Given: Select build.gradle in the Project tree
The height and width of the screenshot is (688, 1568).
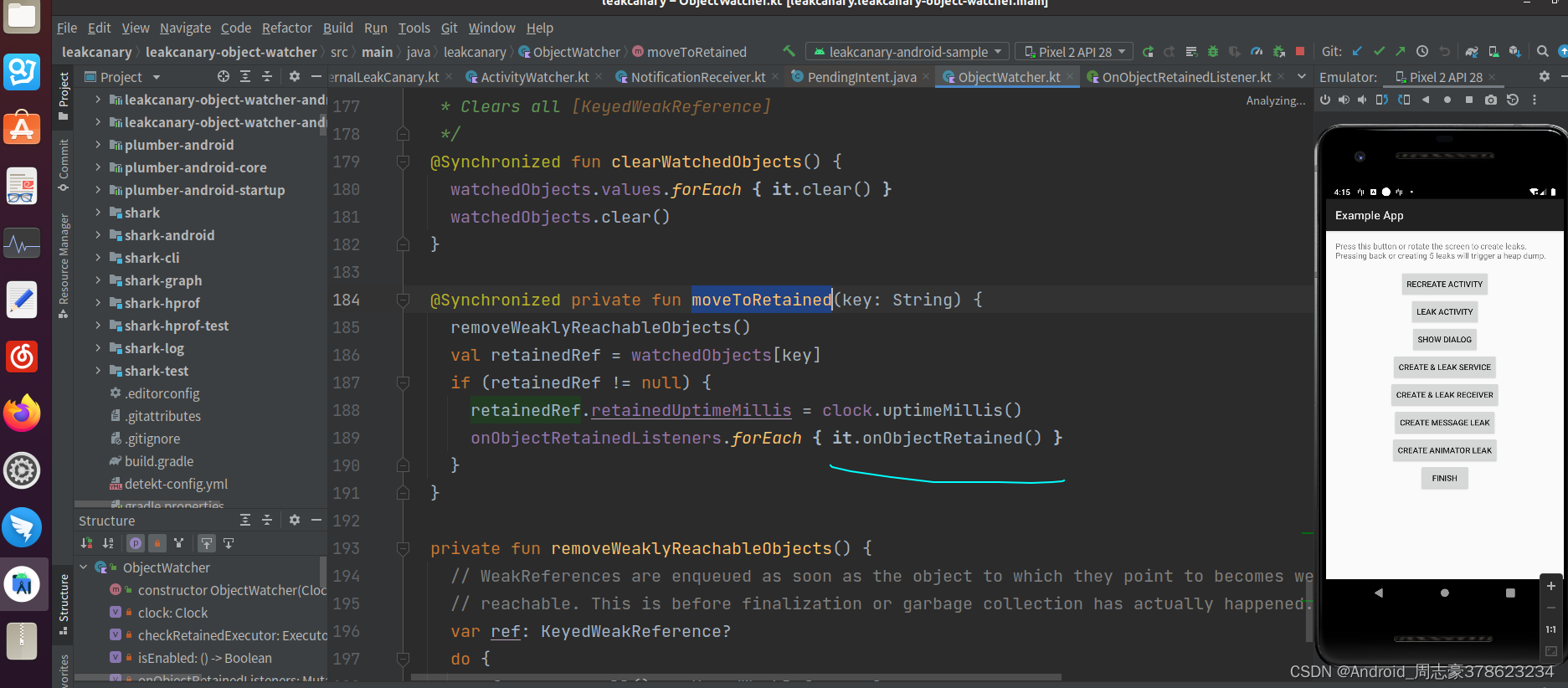Looking at the screenshot, I should point(158,461).
